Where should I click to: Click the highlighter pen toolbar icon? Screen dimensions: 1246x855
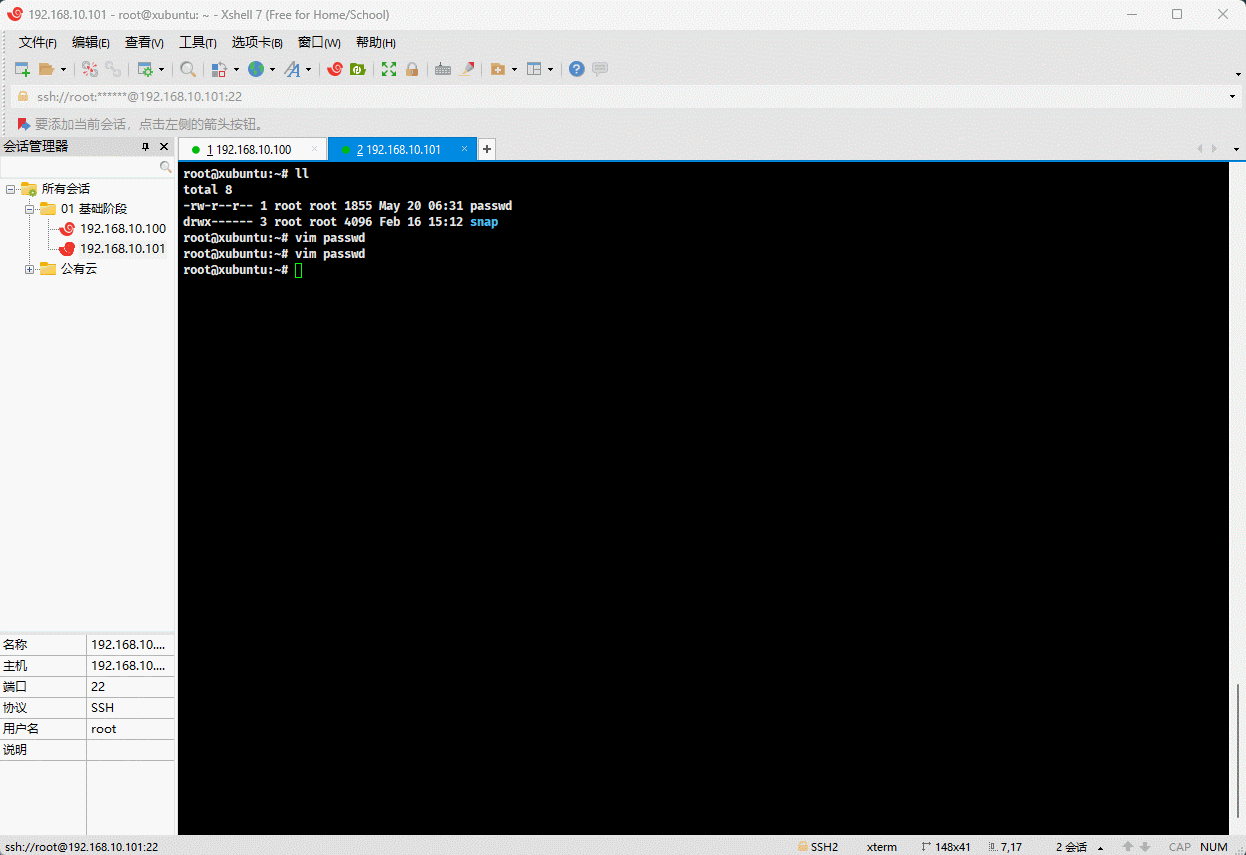tap(467, 69)
